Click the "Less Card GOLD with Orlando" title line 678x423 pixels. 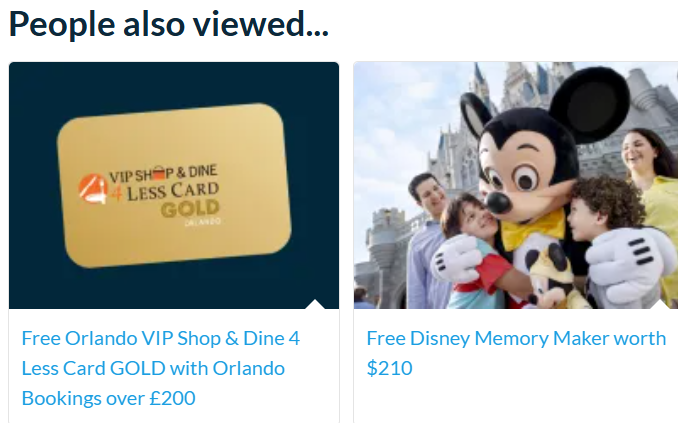(153, 369)
